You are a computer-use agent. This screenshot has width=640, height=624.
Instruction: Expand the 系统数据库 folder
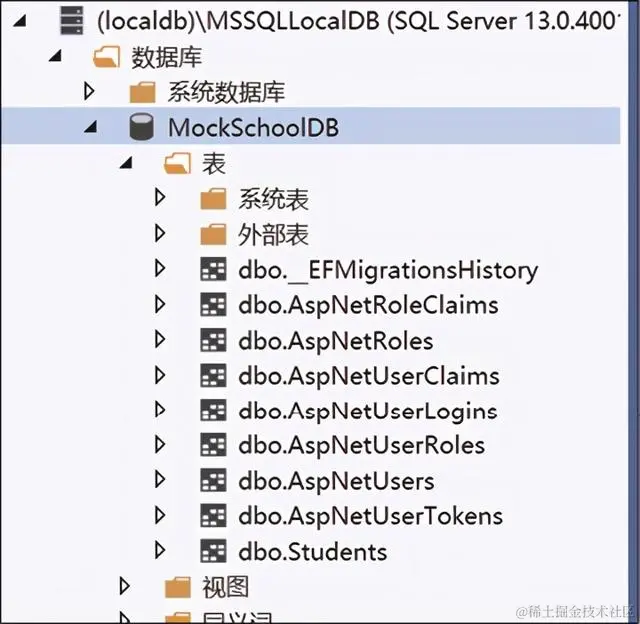pyautogui.click(x=89, y=91)
